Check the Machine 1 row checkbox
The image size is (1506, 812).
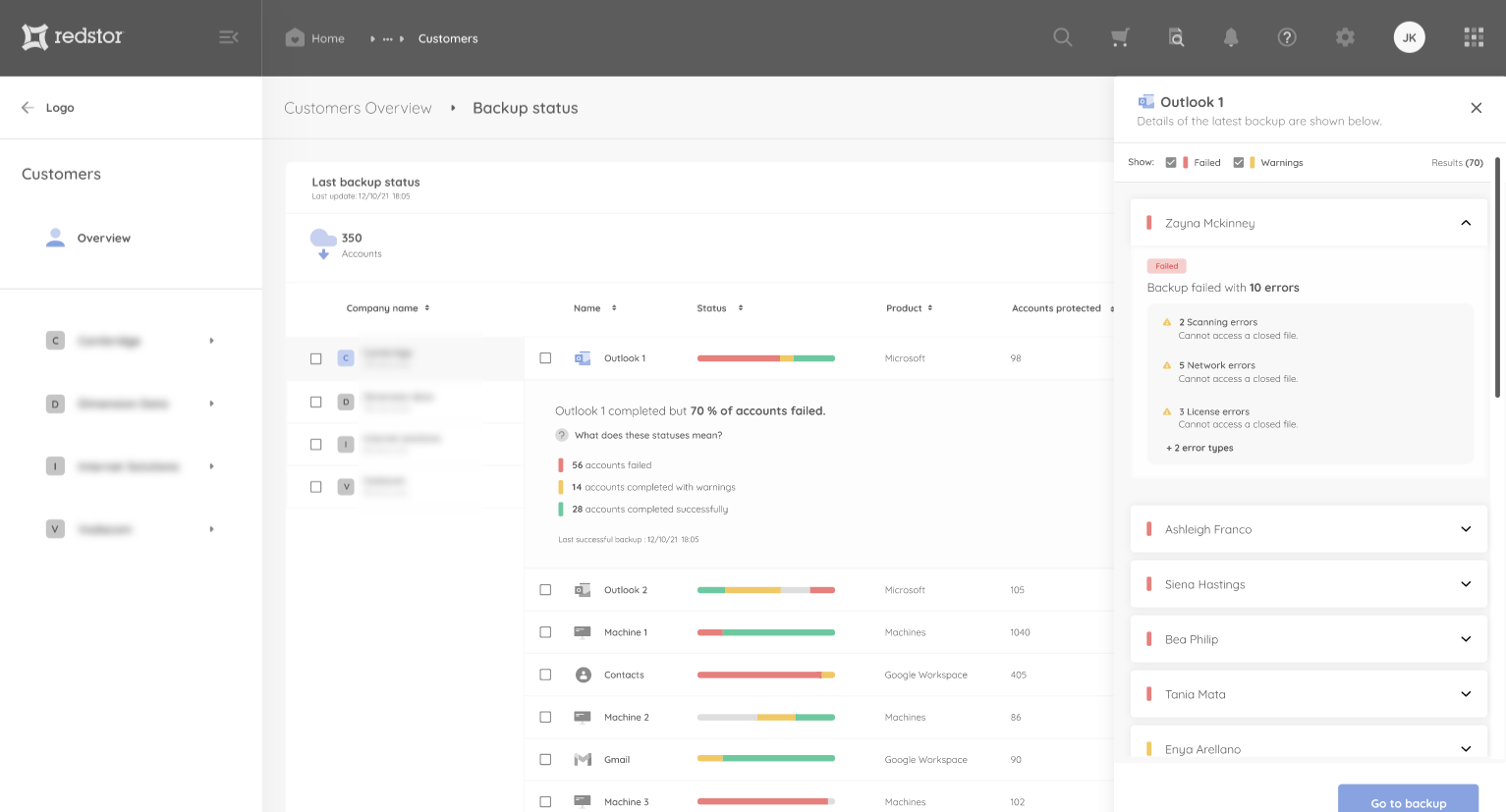pos(545,632)
